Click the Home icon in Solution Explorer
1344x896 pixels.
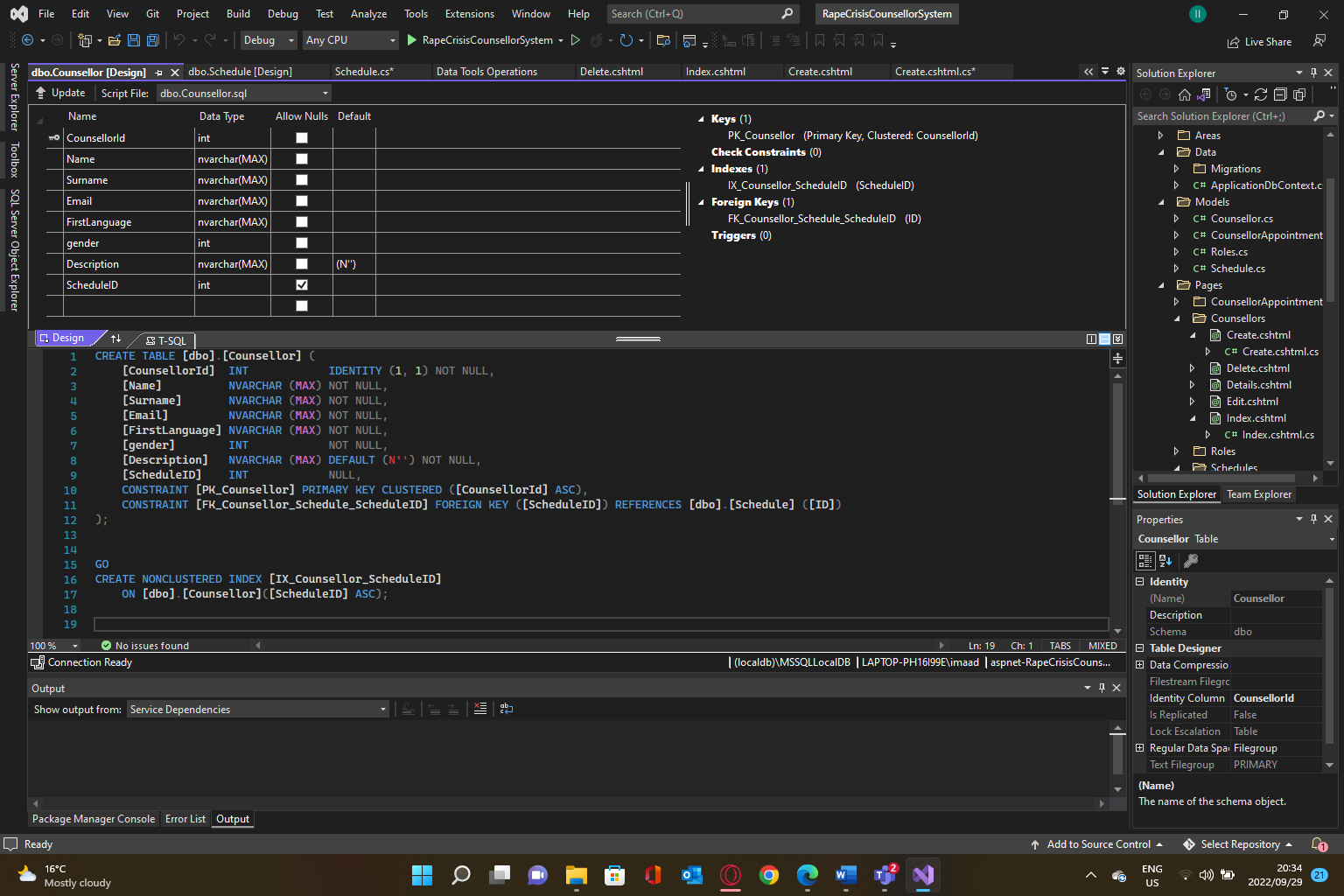tap(1184, 94)
